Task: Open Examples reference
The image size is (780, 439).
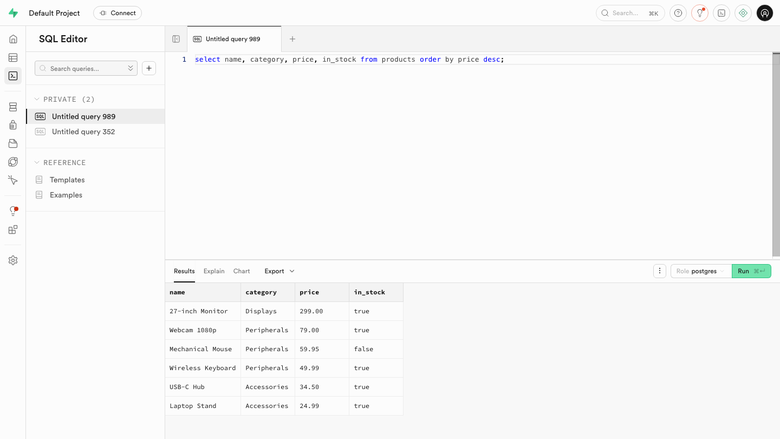Action: pos(66,195)
